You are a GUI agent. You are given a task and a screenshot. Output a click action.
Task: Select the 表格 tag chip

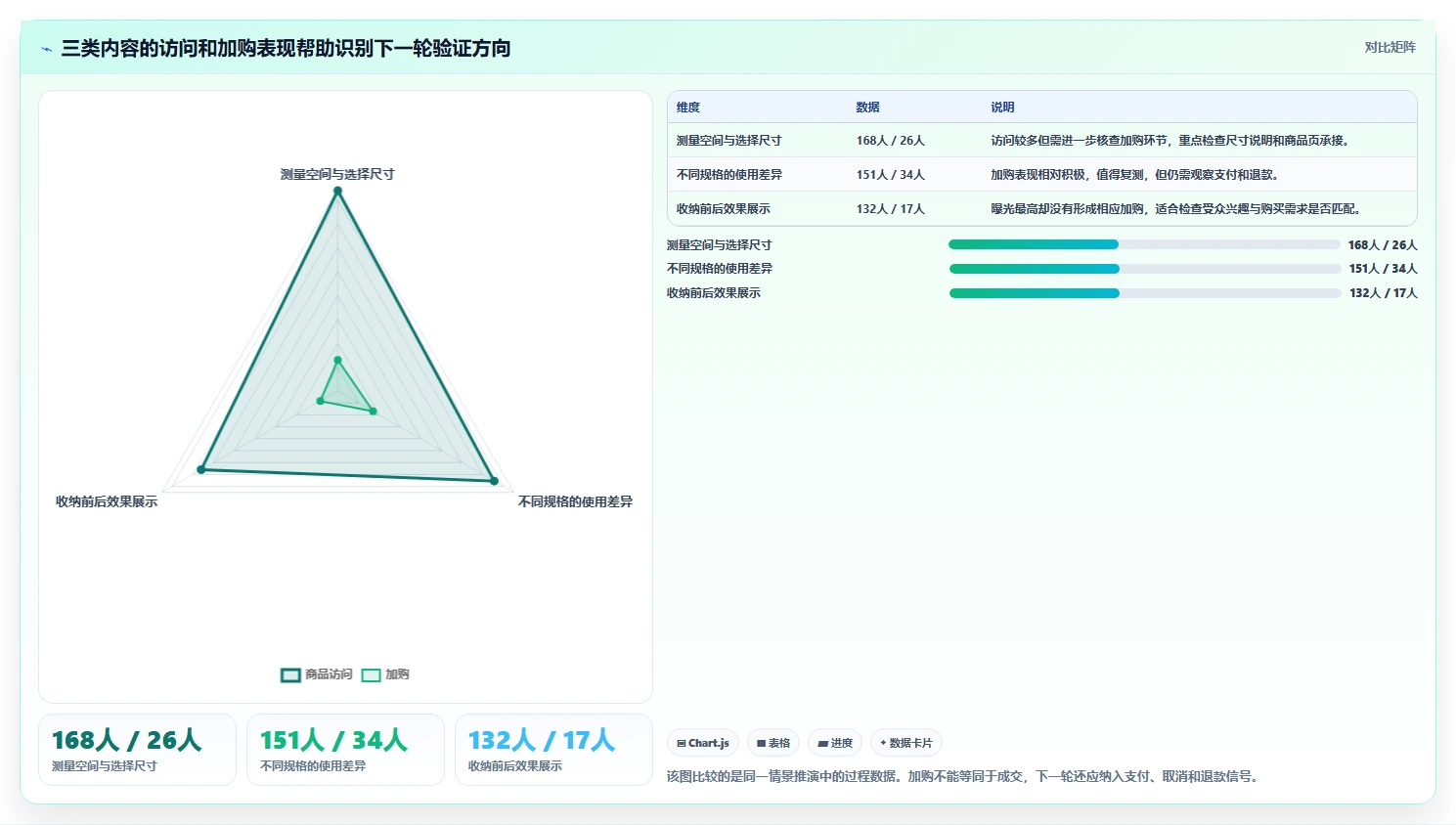coord(773,743)
